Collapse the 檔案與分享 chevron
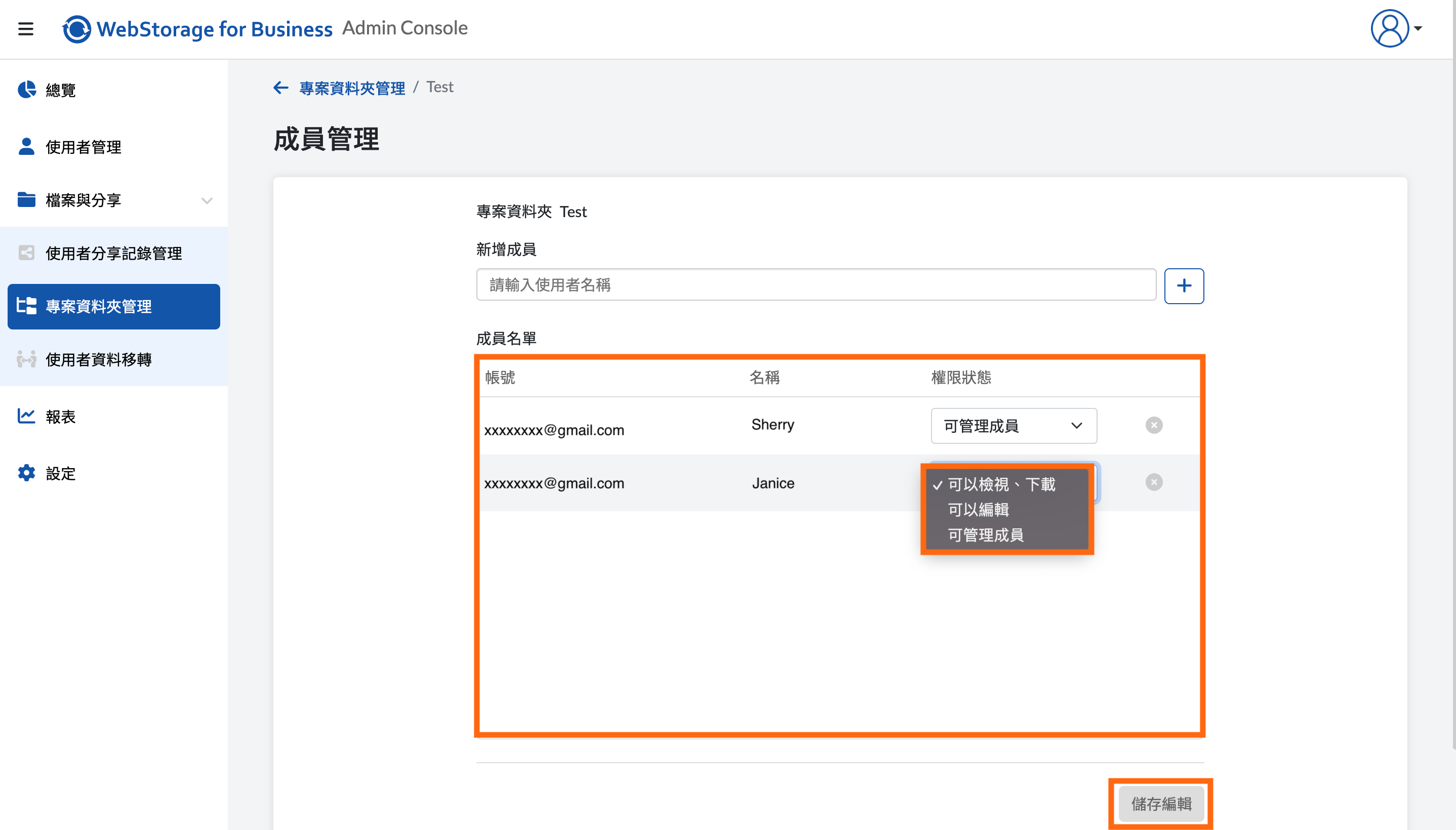This screenshot has width=1456, height=830. tap(207, 200)
